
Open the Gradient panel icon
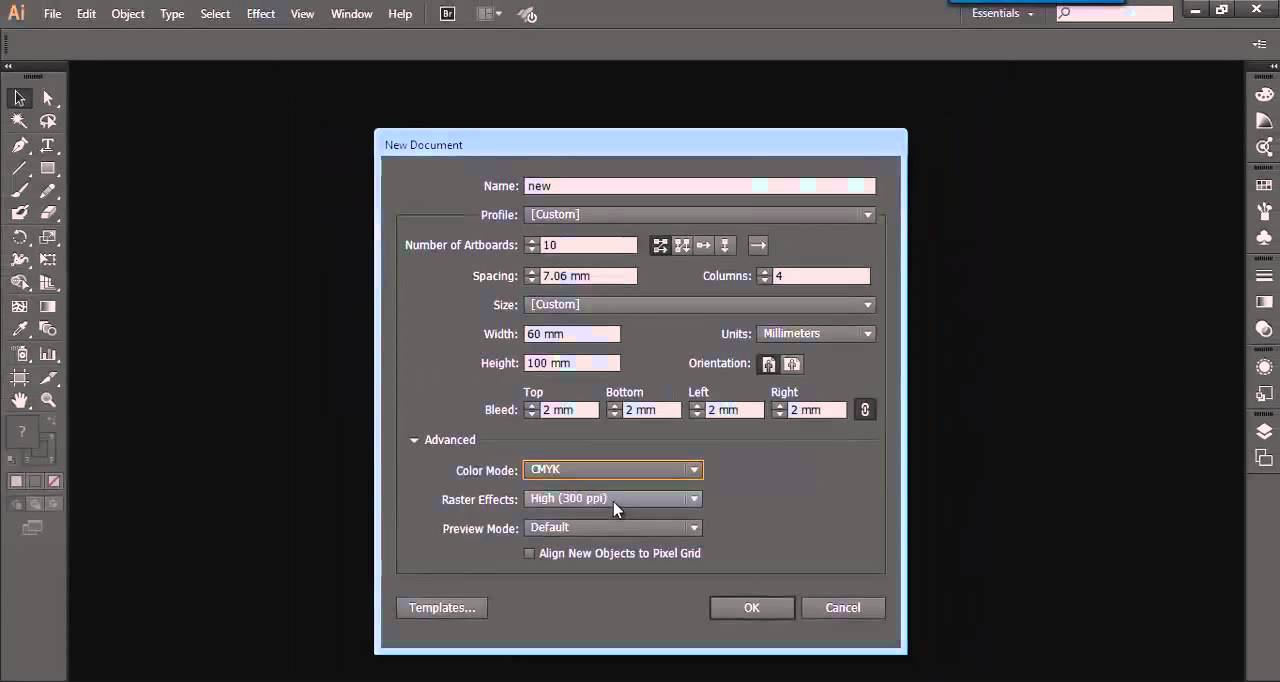(1264, 302)
